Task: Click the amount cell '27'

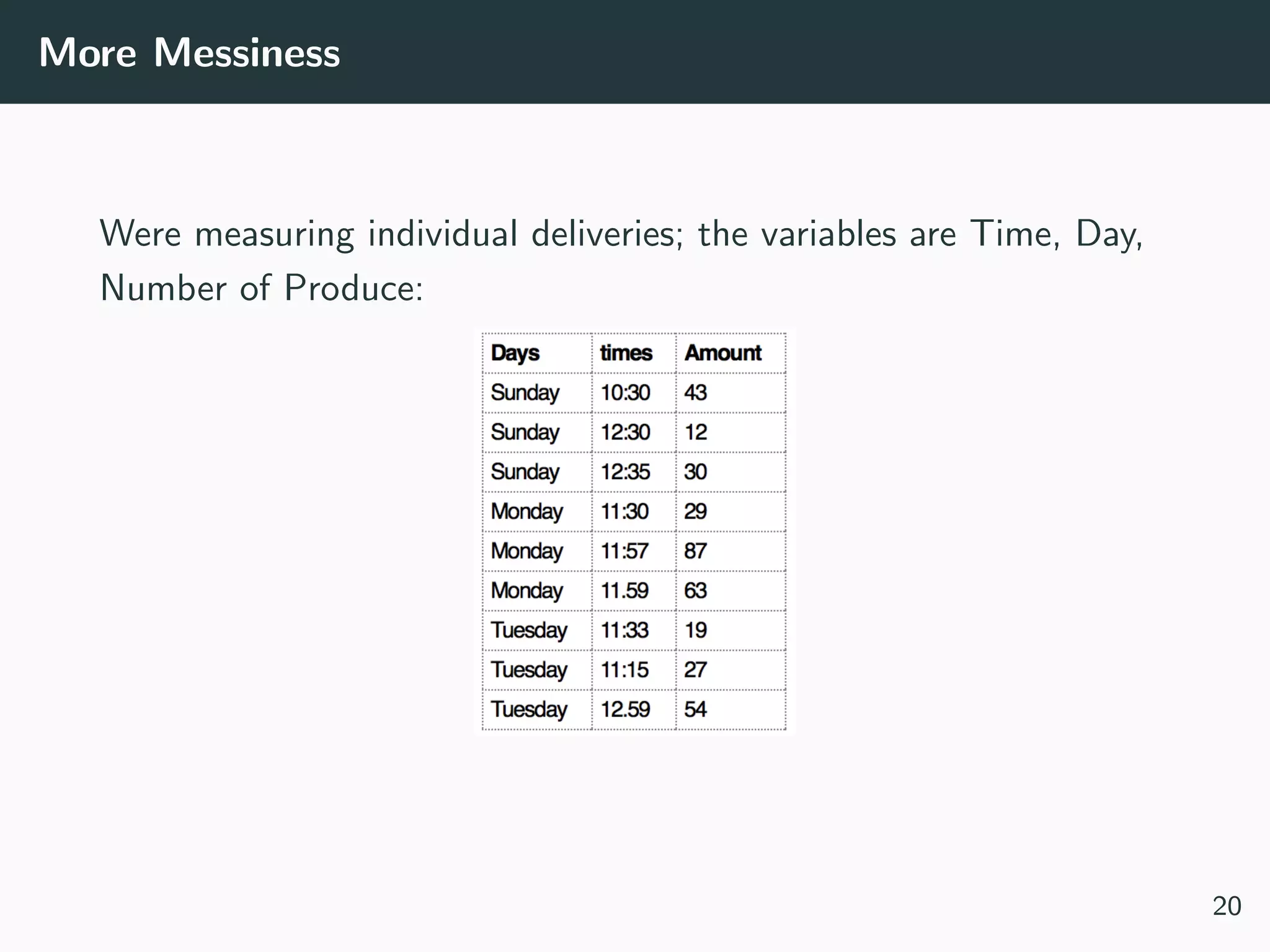Action: [731, 671]
